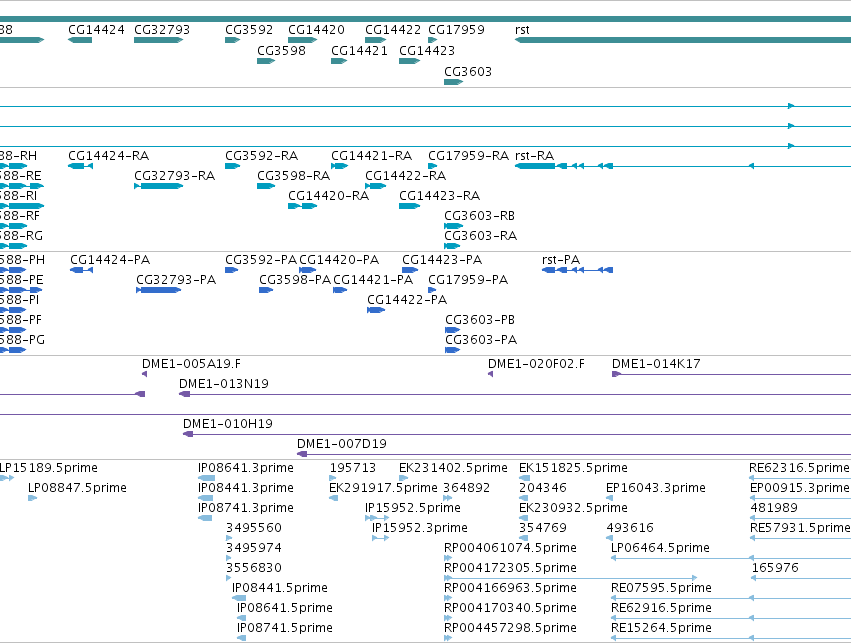Click EST IP08441.3prime
Screen dimensions: 851x643
pyautogui.click(x=246, y=488)
